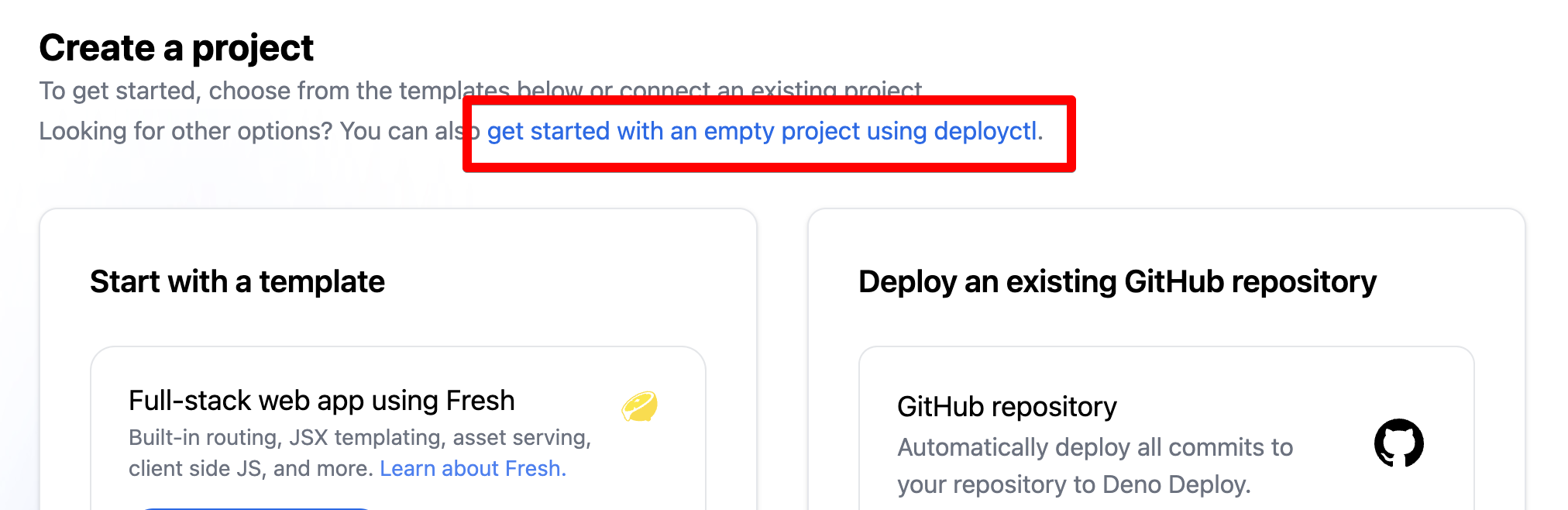Click the Deploy an existing GitHub repository heading
The image size is (1568, 510).
1117,282
